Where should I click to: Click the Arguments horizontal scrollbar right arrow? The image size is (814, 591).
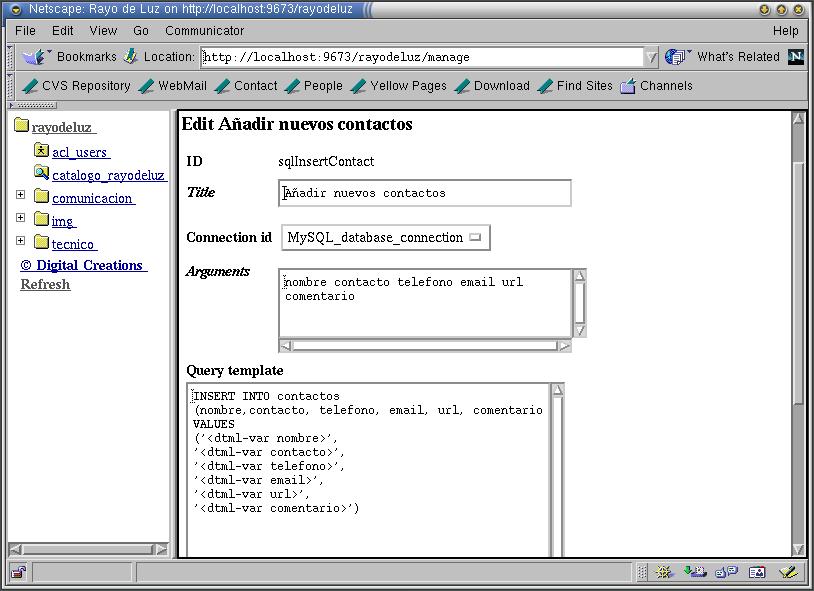pos(564,345)
